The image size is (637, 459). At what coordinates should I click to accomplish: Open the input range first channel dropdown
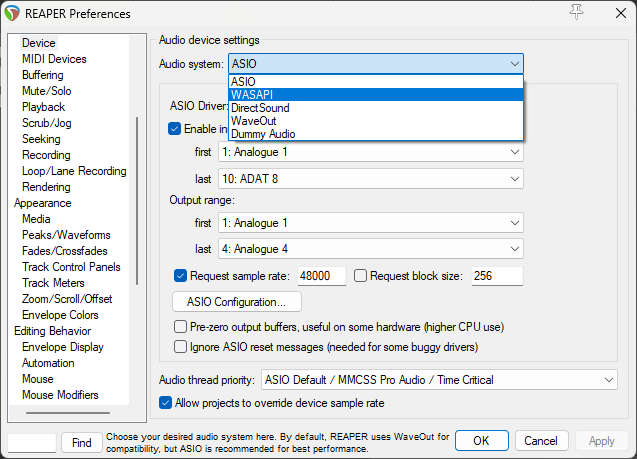click(x=371, y=152)
